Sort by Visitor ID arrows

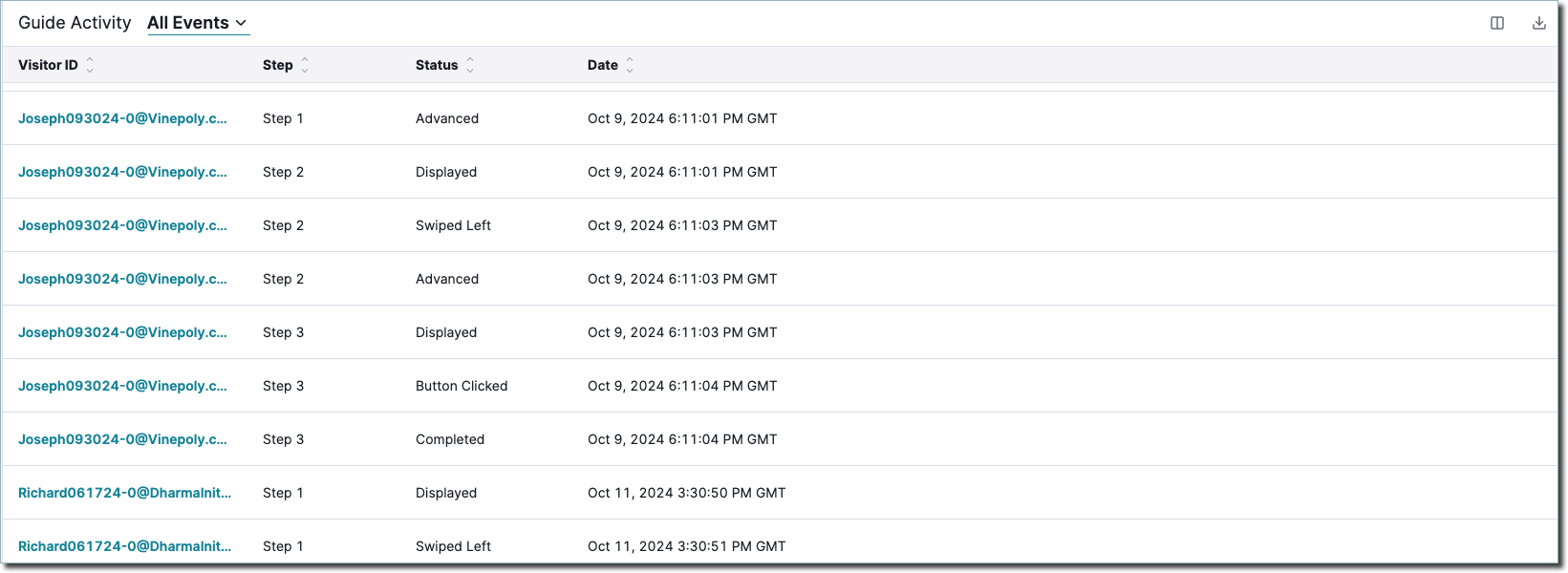(x=90, y=65)
